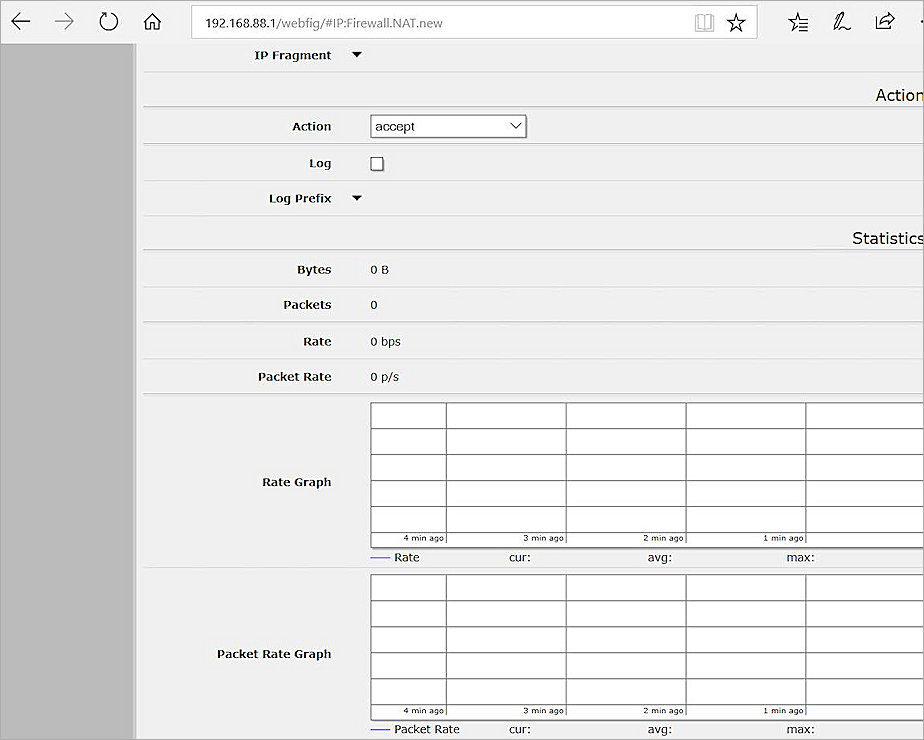Add this page to favorites
The width and height of the screenshot is (924, 740).
[736, 22]
